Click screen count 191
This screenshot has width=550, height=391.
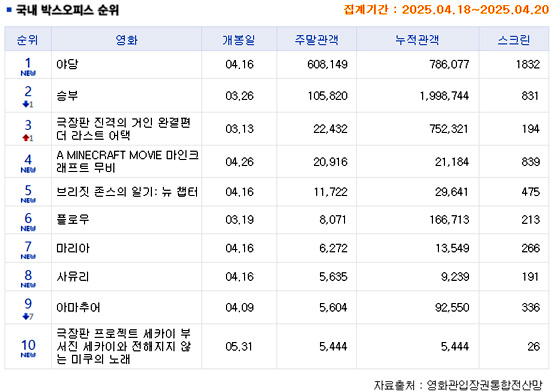(530, 277)
